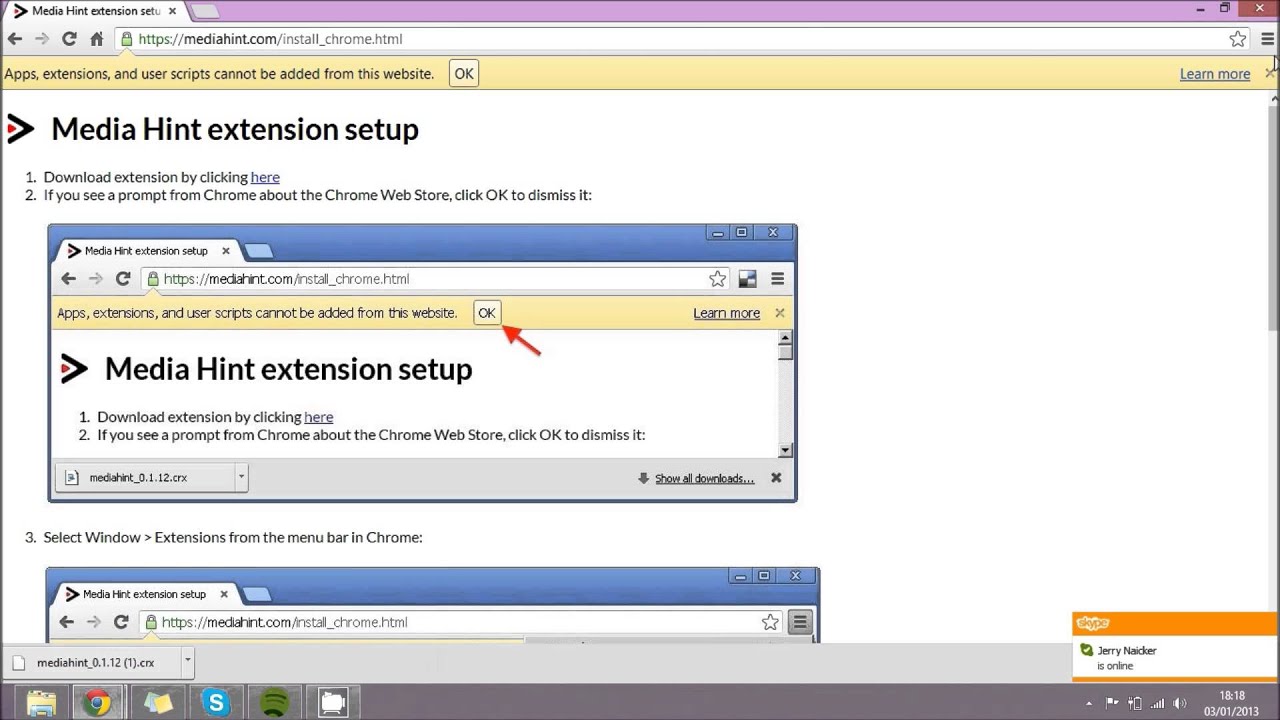Screen dimensions: 1280x720
Task: Go back to the previous page
Action: (15, 39)
